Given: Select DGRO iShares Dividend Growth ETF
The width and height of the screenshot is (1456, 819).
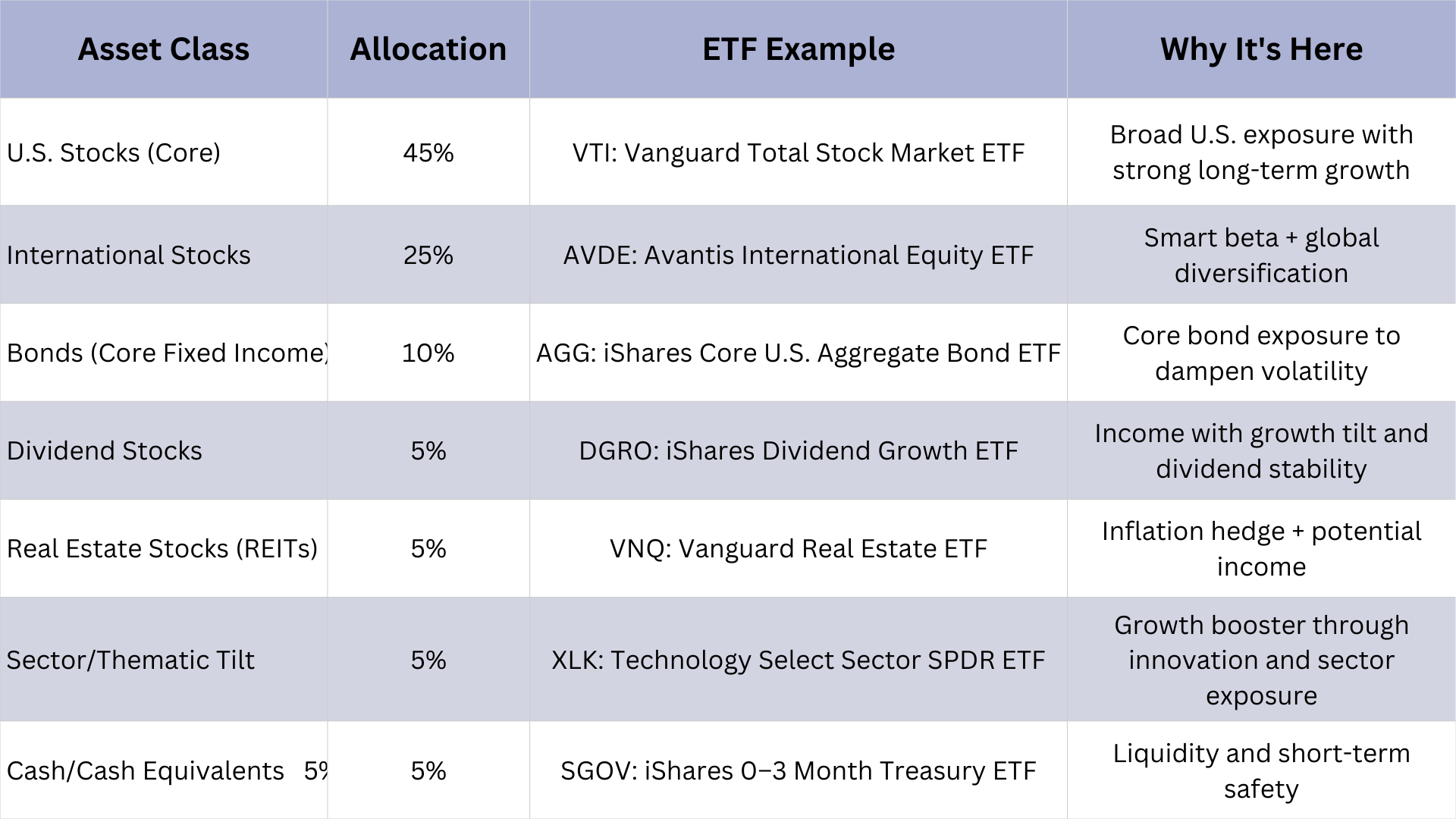Looking at the screenshot, I should (798, 450).
